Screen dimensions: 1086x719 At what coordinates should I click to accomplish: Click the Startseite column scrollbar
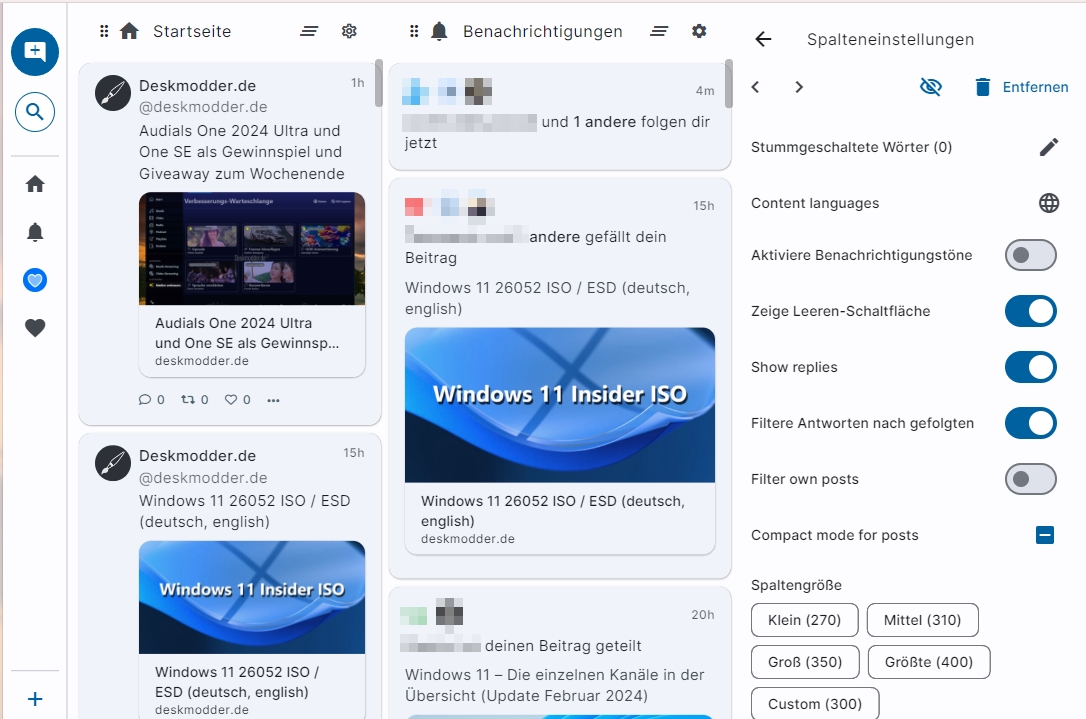(x=378, y=83)
